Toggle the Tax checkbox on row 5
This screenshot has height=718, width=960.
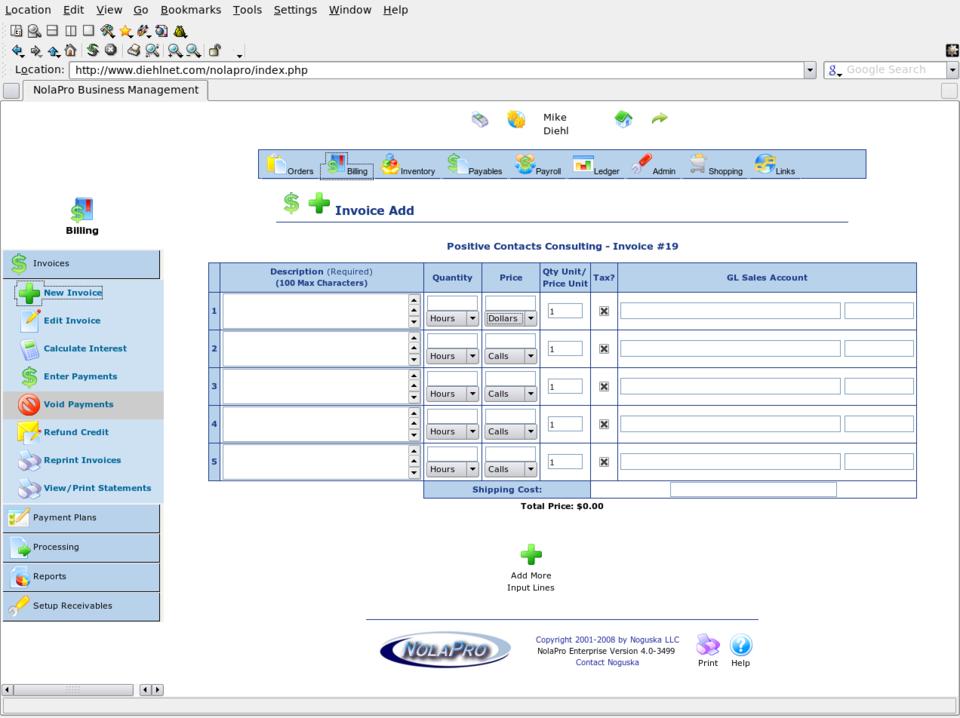click(x=603, y=462)
